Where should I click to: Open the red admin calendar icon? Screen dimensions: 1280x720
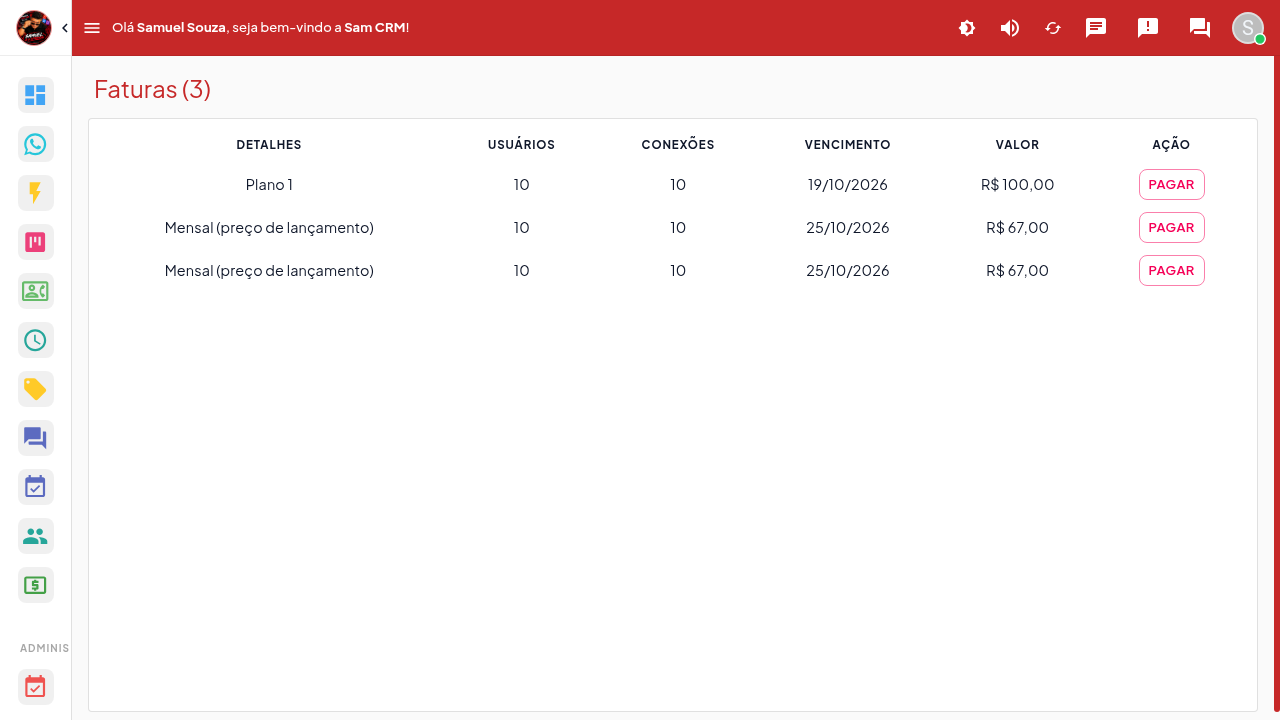tap(35, 687)
